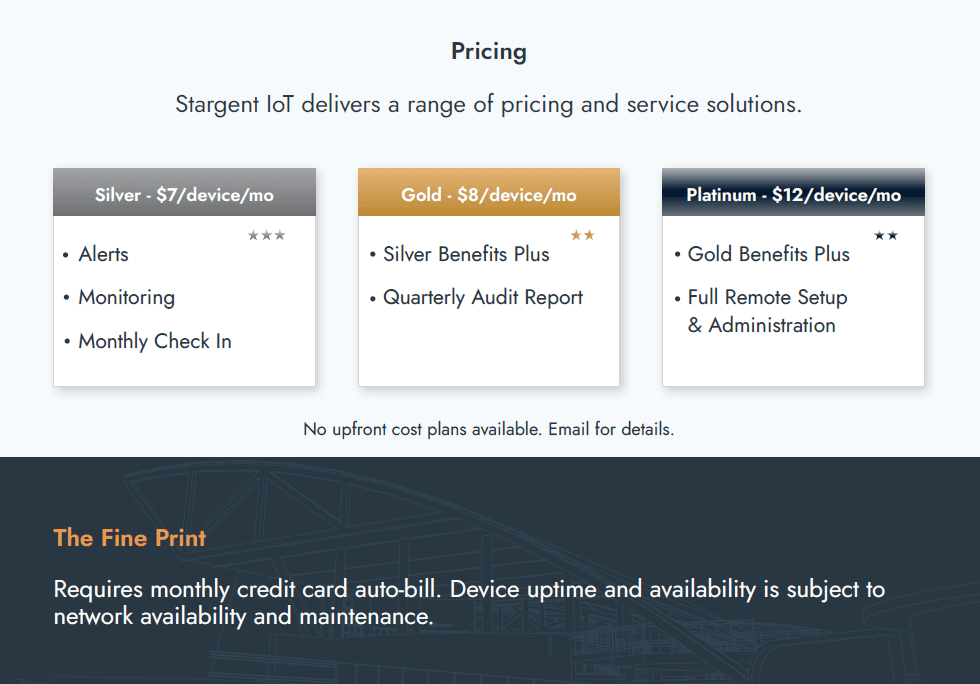Click 'Email for details' text
The height and width of the screenshot is (684, 980).
coord(611,429)
